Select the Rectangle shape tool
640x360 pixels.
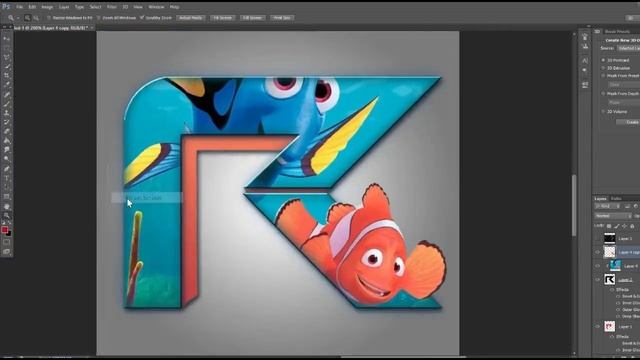(x=7, y=197)
